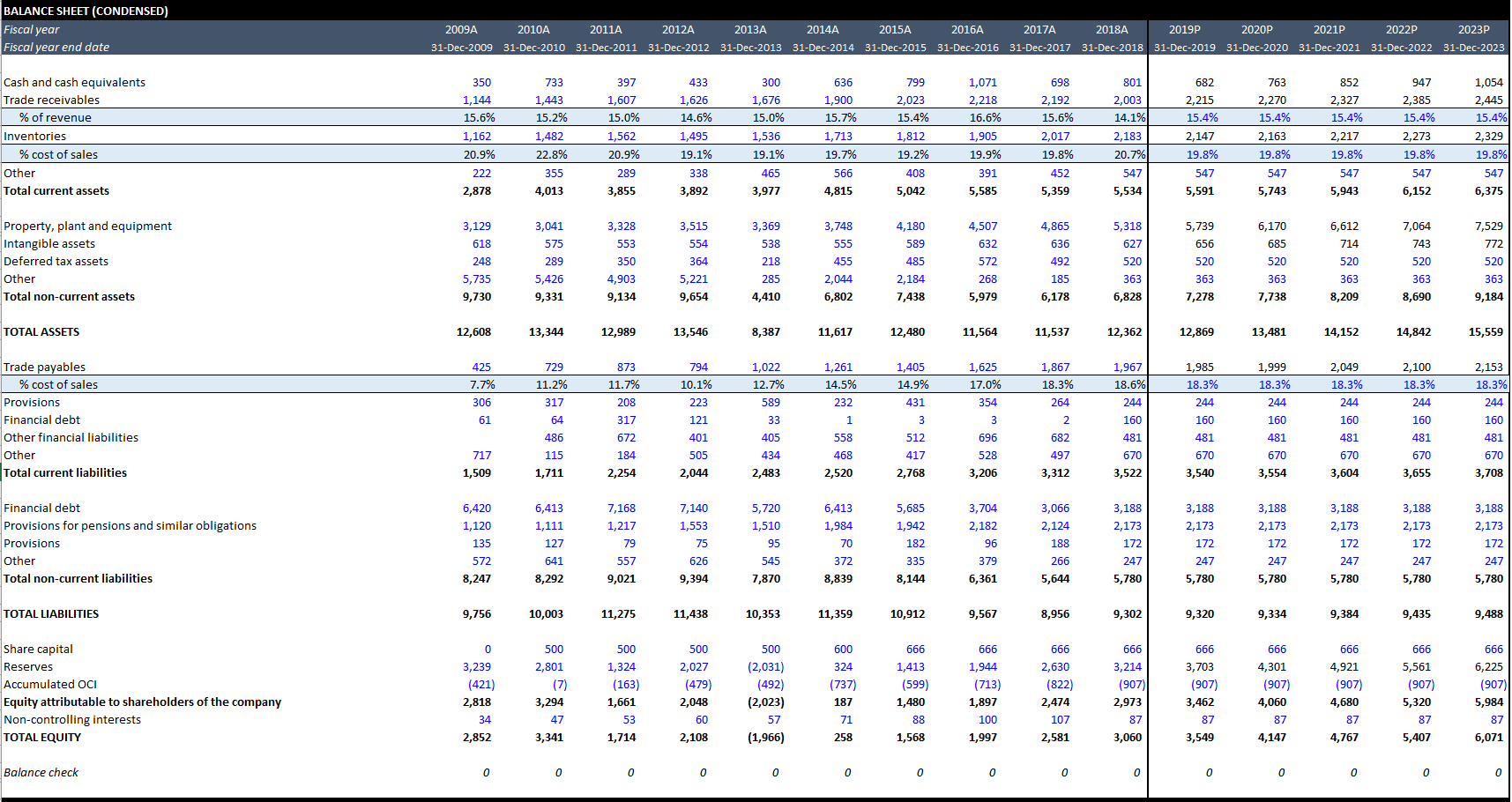This screenshot has height=802, width=1512.
Task: Select the 2019P fiscal year header
Action: [x=1185, y=30]
